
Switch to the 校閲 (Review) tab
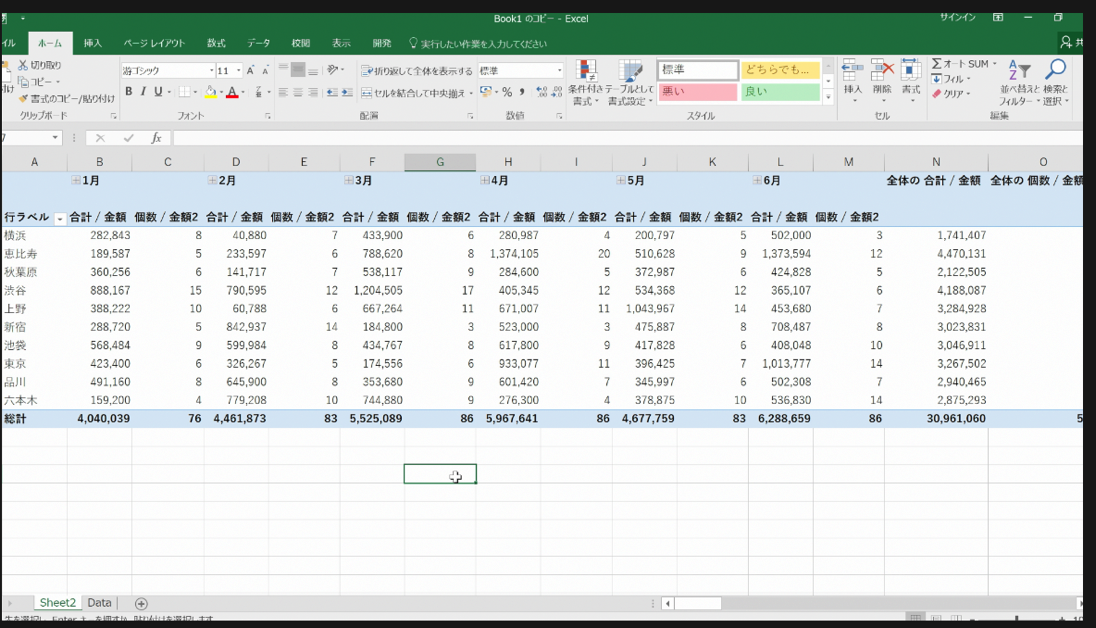coord(301,43)
